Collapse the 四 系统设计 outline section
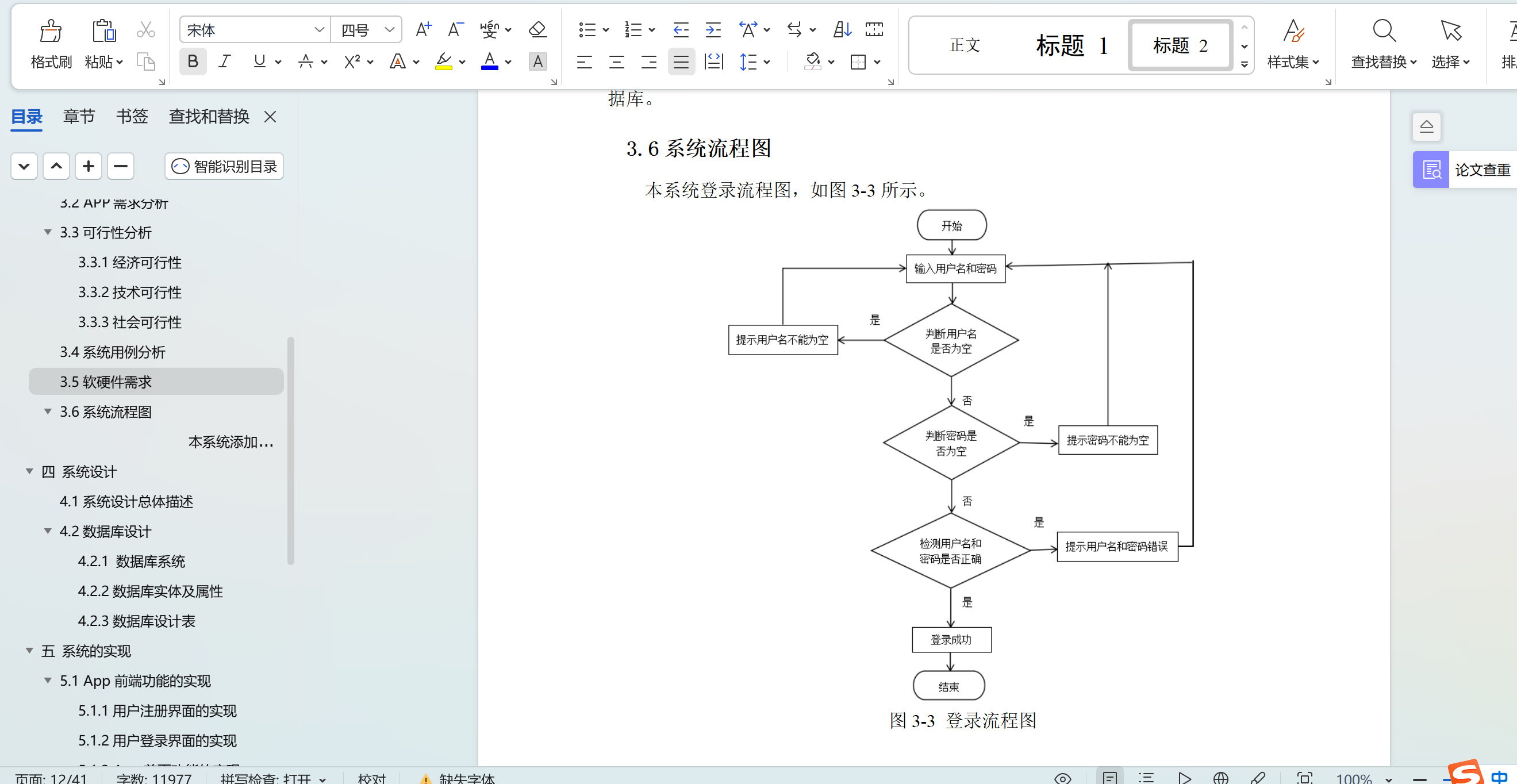 coord(29,471)
